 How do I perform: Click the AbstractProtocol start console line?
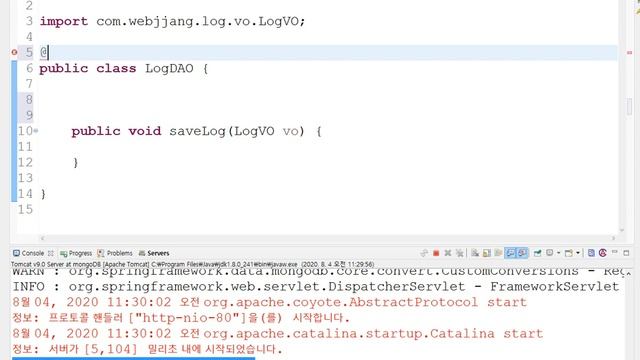pyautogui.click(x=269, y=302)
